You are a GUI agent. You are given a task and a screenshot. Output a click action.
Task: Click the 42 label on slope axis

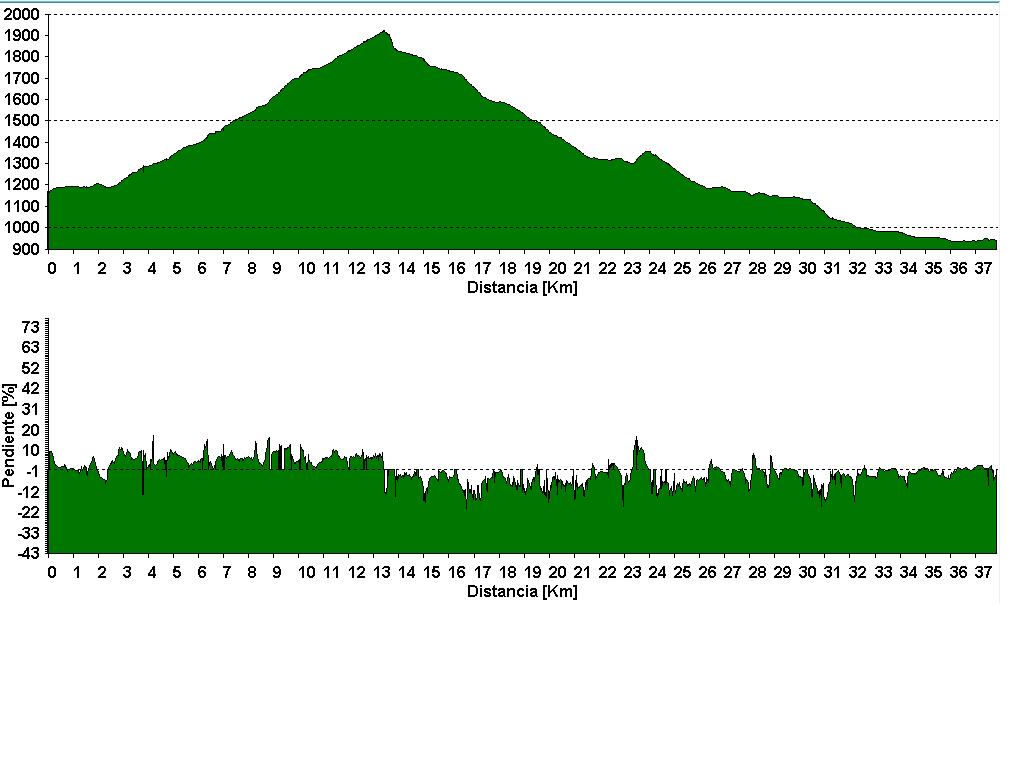(x=30, y=388)
